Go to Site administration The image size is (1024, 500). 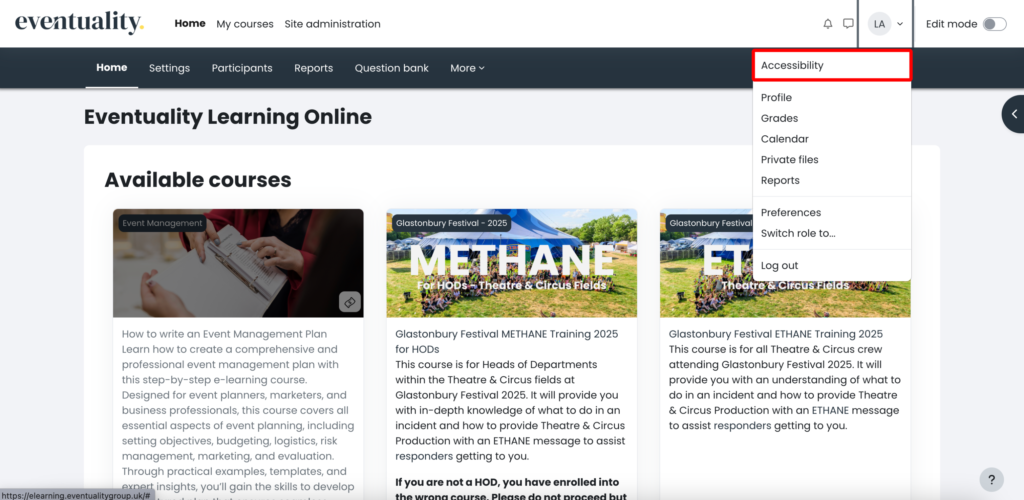(332, 24)
